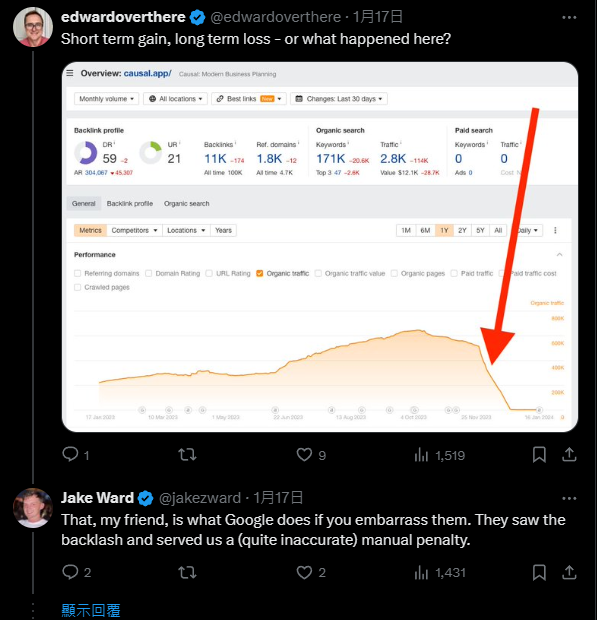The width and height of the screenshot is (597, 620).
Task: Click 顯示回覆 to show replies
Action: (x=91, y=611)
